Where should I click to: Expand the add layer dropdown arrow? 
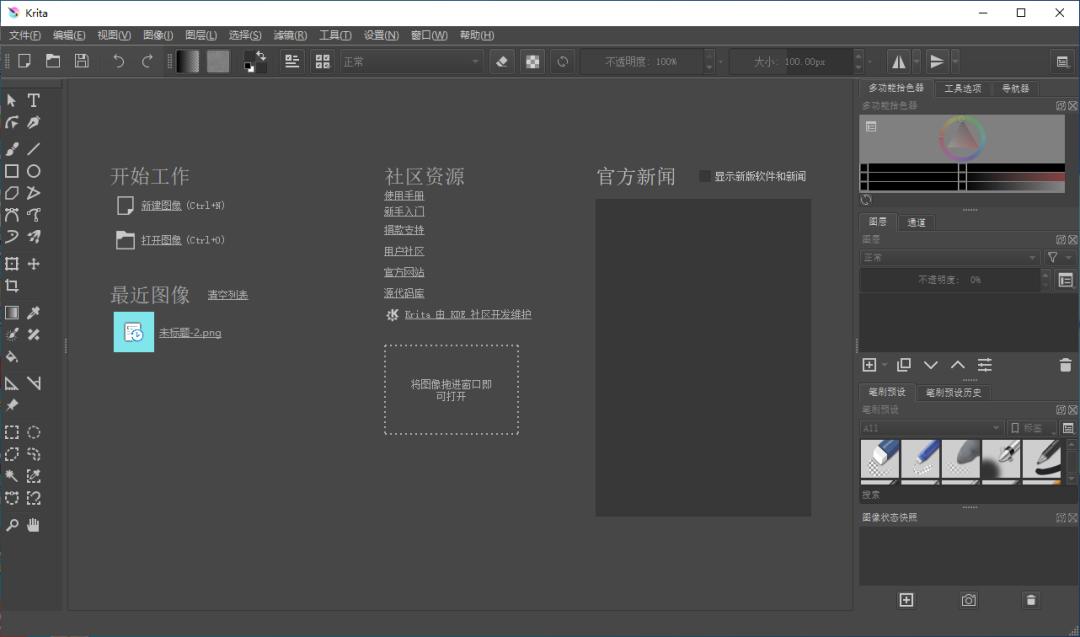[885, 365]
